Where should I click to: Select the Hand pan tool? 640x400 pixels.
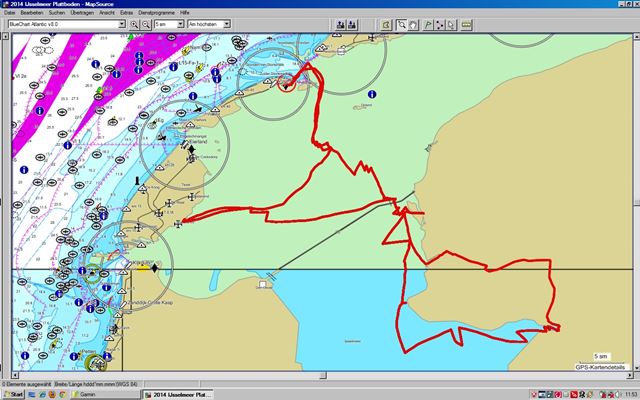[x=413, y=25]
